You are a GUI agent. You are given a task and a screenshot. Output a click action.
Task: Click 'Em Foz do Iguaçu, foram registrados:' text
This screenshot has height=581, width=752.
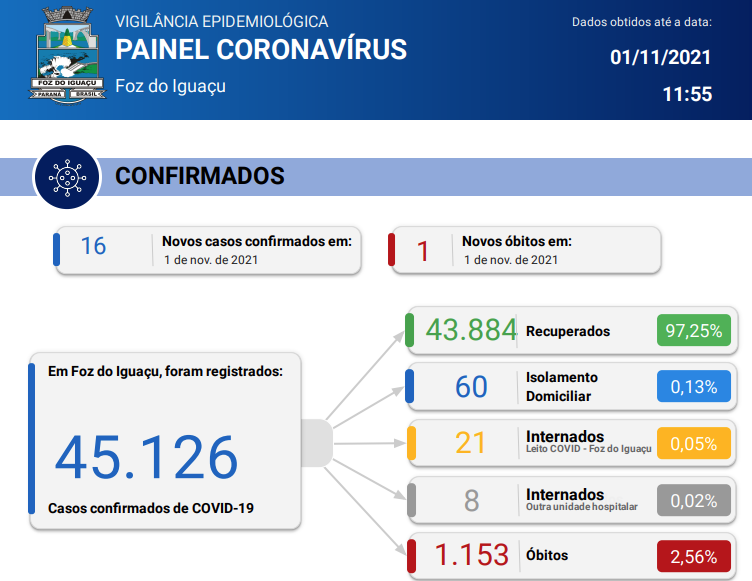165,371
